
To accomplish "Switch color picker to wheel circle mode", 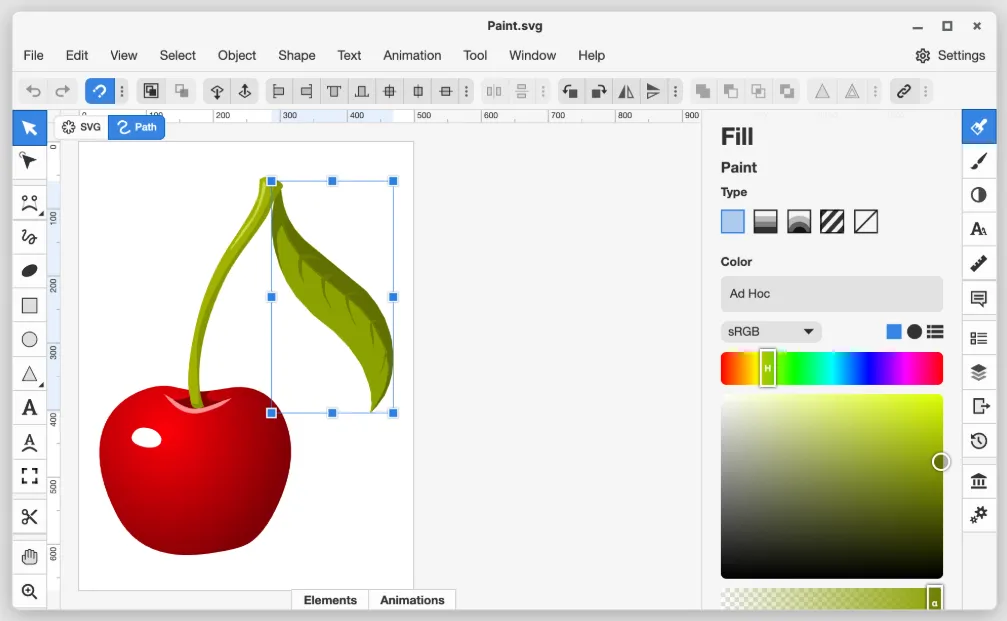I will click(915, 331).
